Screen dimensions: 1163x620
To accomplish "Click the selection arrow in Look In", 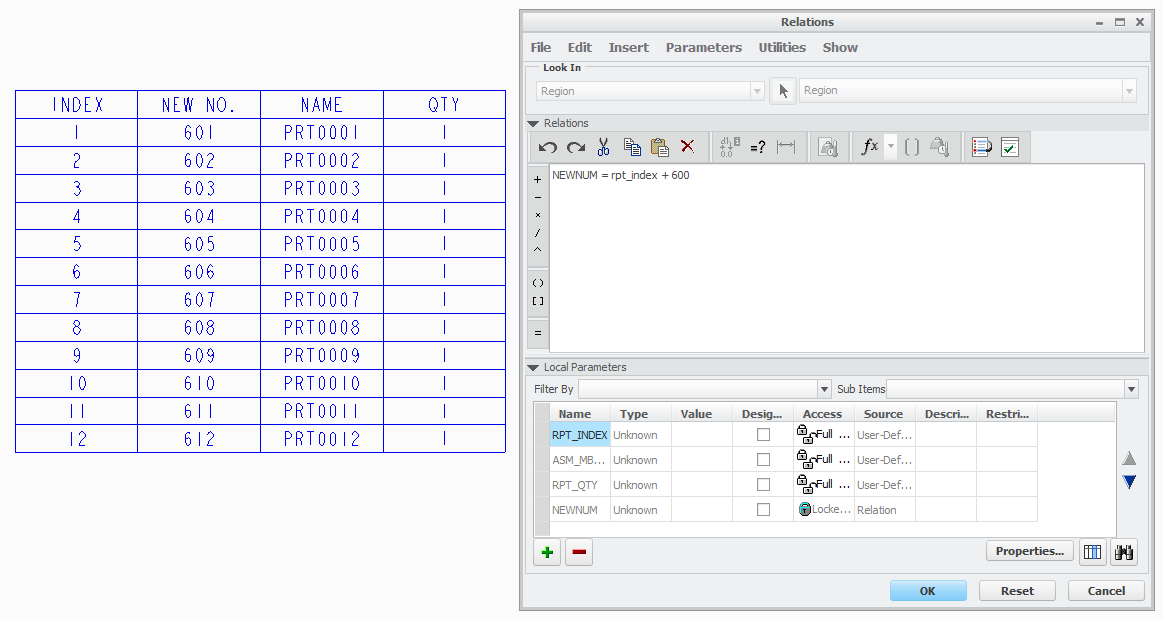I will point(783,91).
